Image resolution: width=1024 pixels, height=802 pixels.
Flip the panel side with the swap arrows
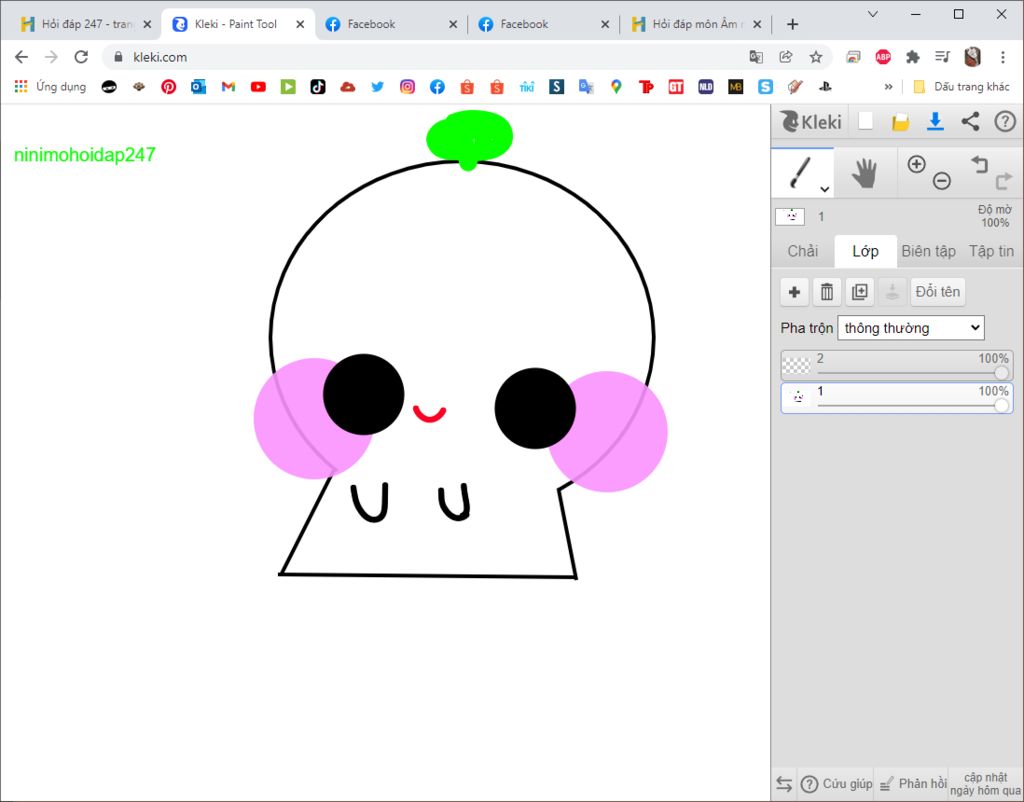[784, 784]
